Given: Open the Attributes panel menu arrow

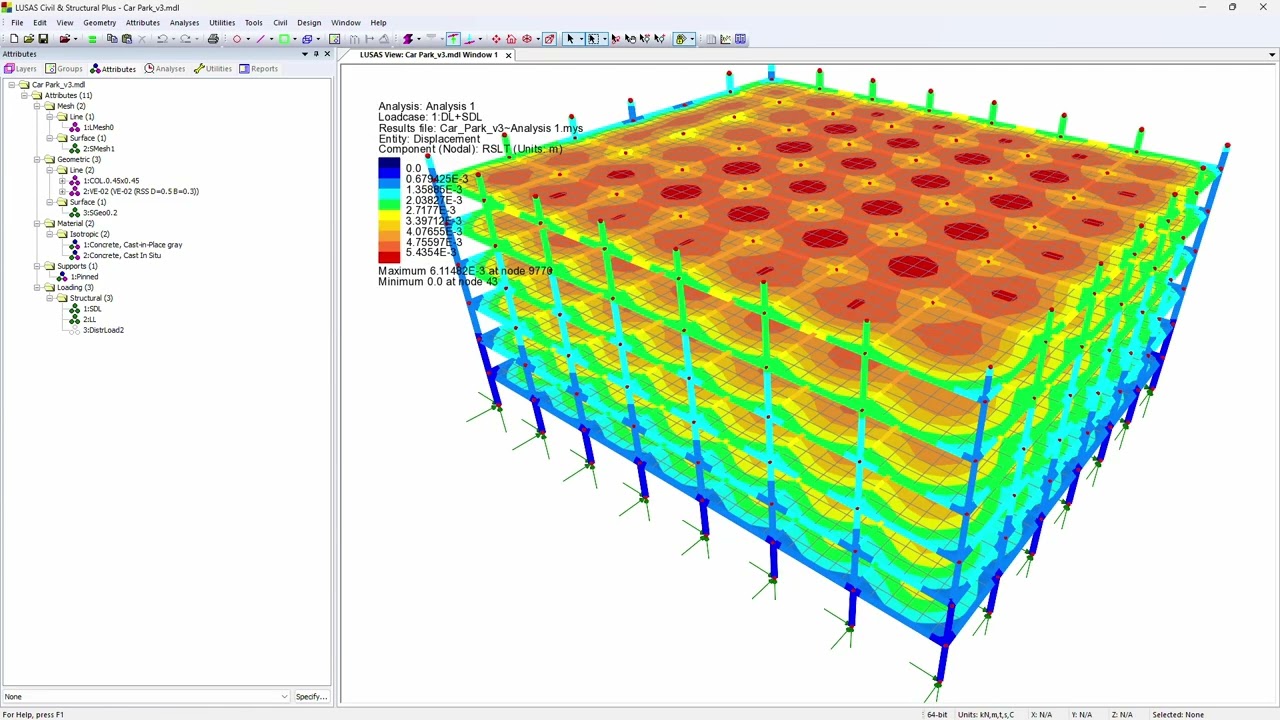Looking at the screenshot, I should tap(305, 54).
